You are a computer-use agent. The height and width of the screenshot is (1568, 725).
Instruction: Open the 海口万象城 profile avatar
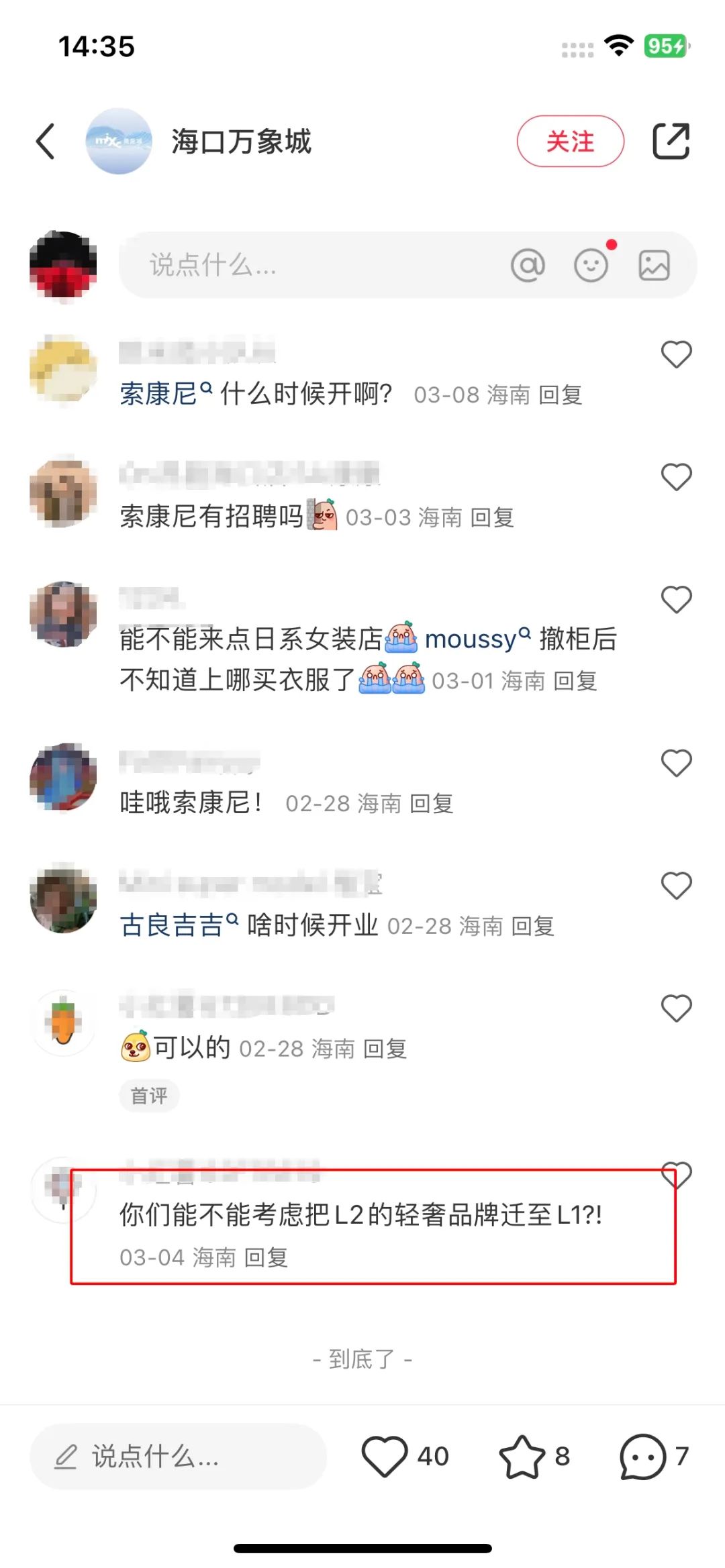[119, 142]
